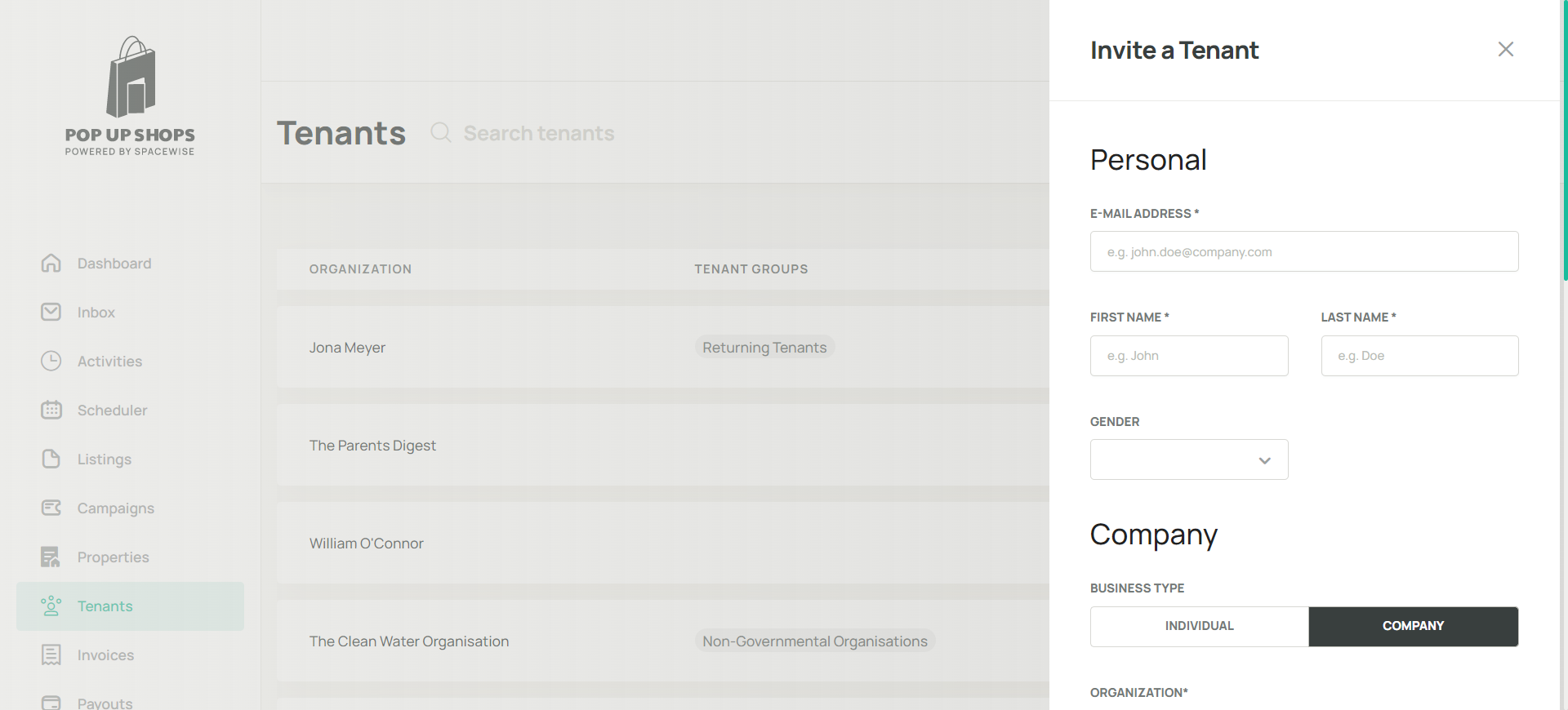
Task: Click the Properties building icon
Action: (51, 557)
